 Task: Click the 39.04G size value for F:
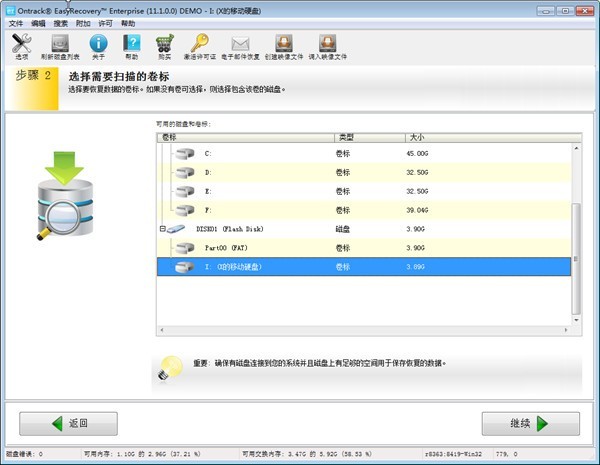[417, 210]
